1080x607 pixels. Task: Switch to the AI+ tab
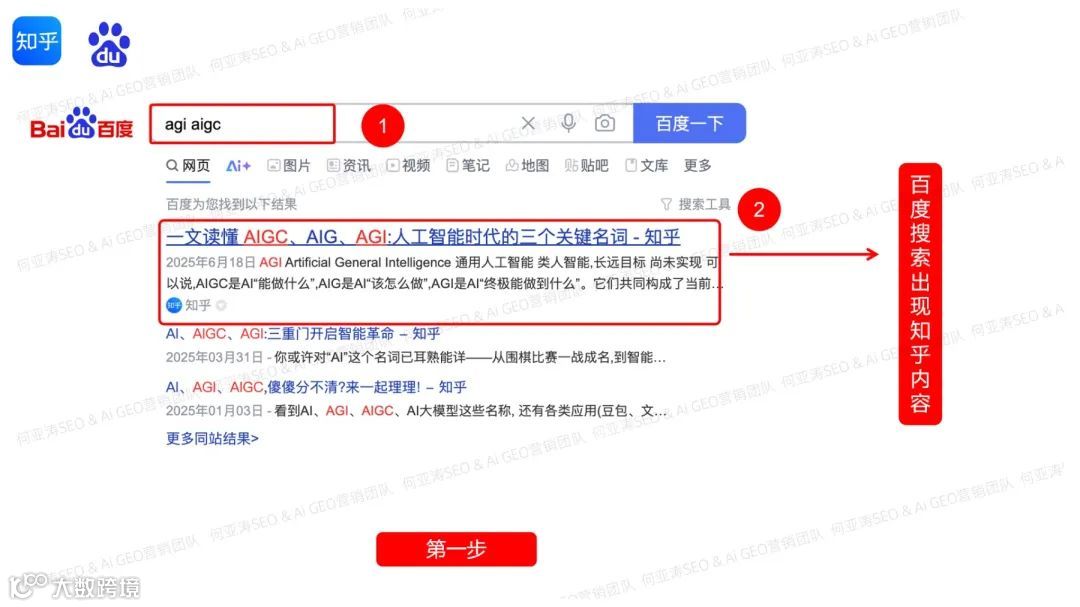[x=238, y=166]
